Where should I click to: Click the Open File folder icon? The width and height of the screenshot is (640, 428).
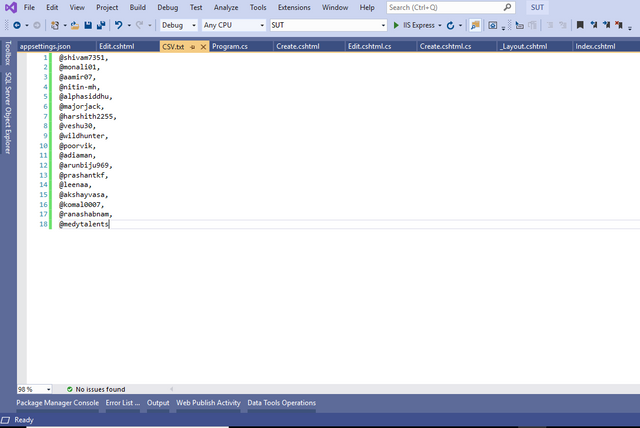[x=75, y=25]
